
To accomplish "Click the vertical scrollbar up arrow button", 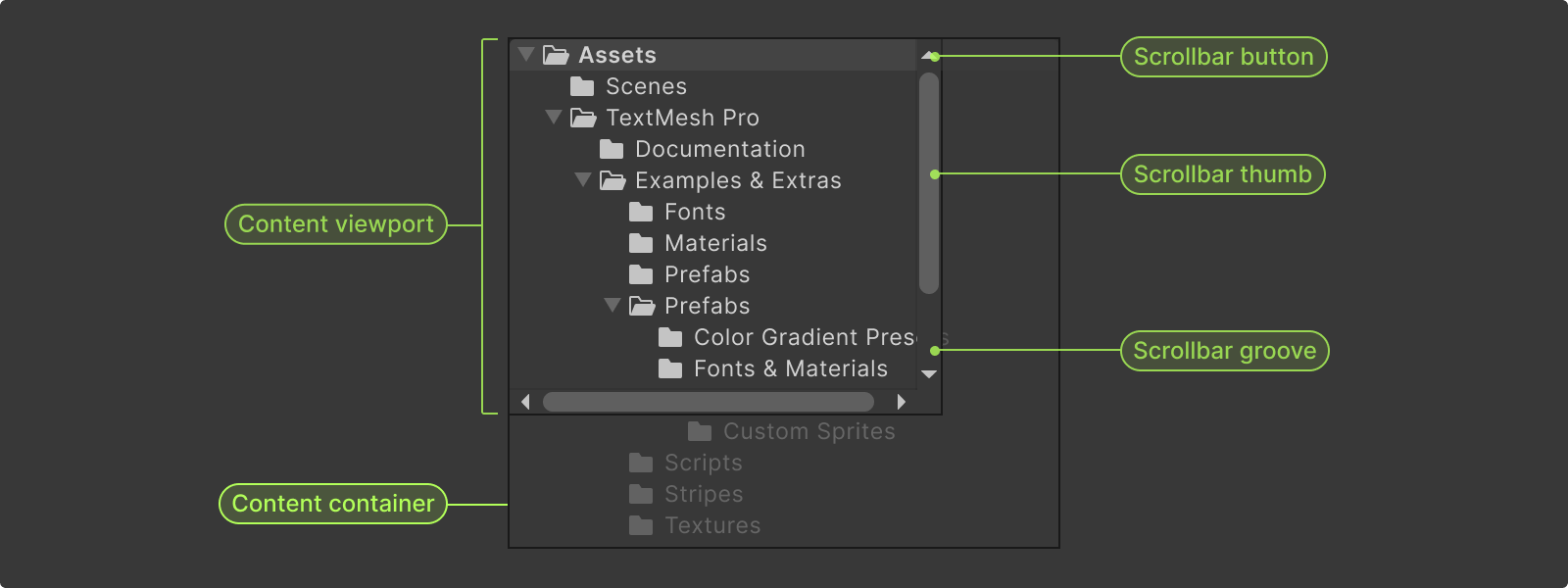I will pyautogui.click(x=929, y=56).
